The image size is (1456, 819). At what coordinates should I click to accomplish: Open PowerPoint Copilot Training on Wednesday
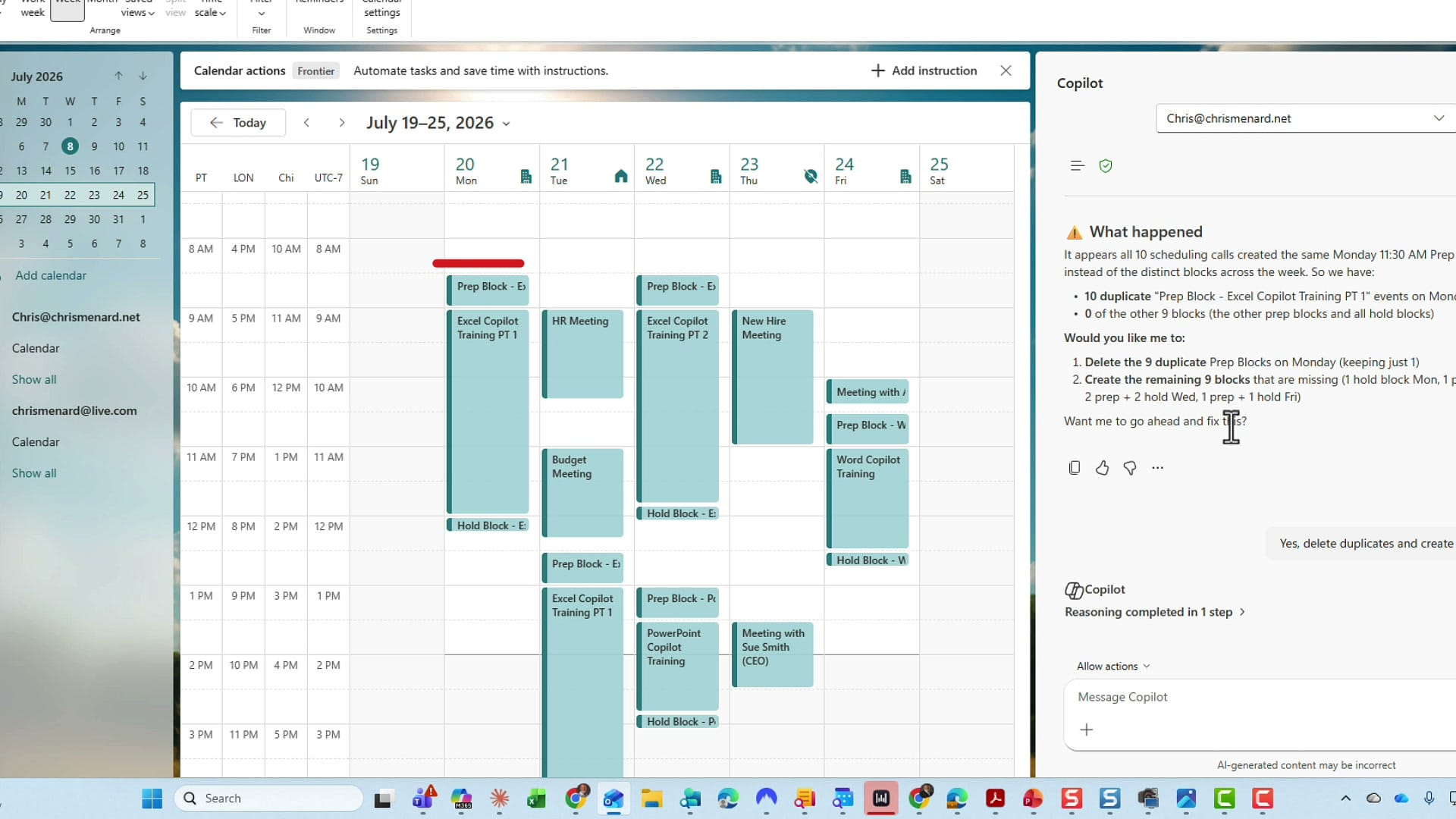(677, 666)
